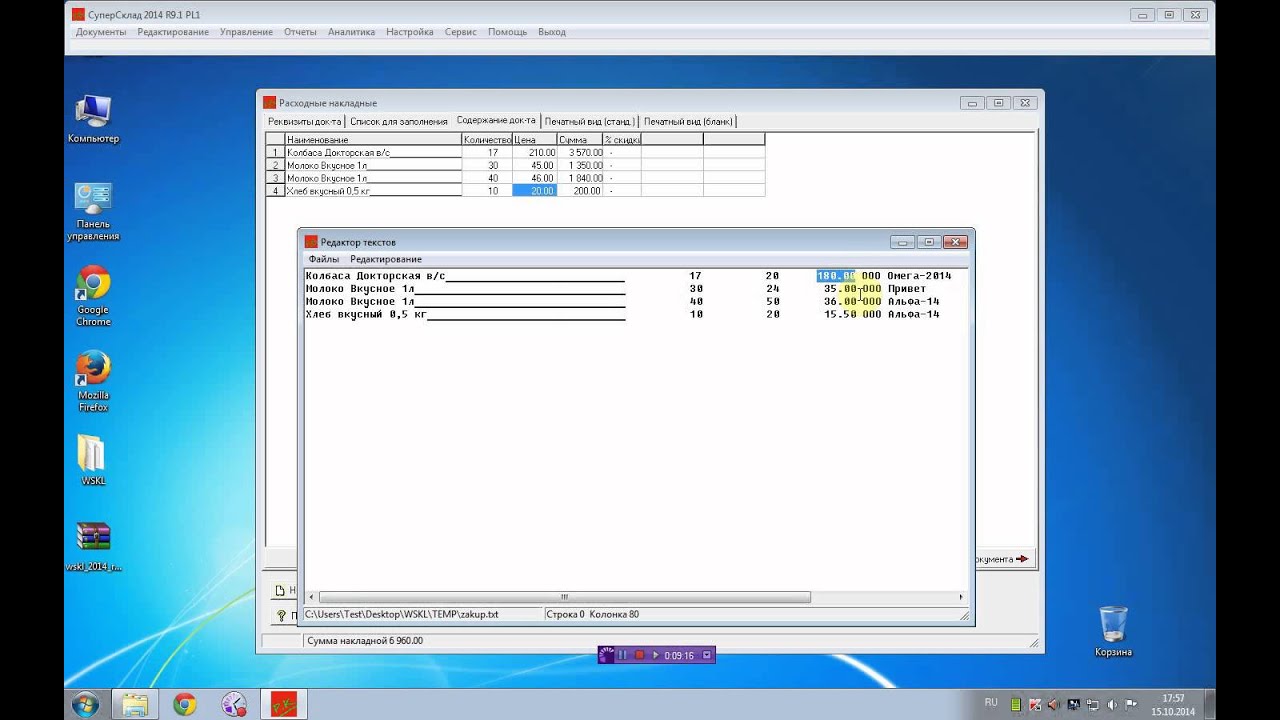Click the Хлеб вкусный 0,5 кг table cell
The height and width of the screenshot is (720, 1280).
[x=373, y=190]
